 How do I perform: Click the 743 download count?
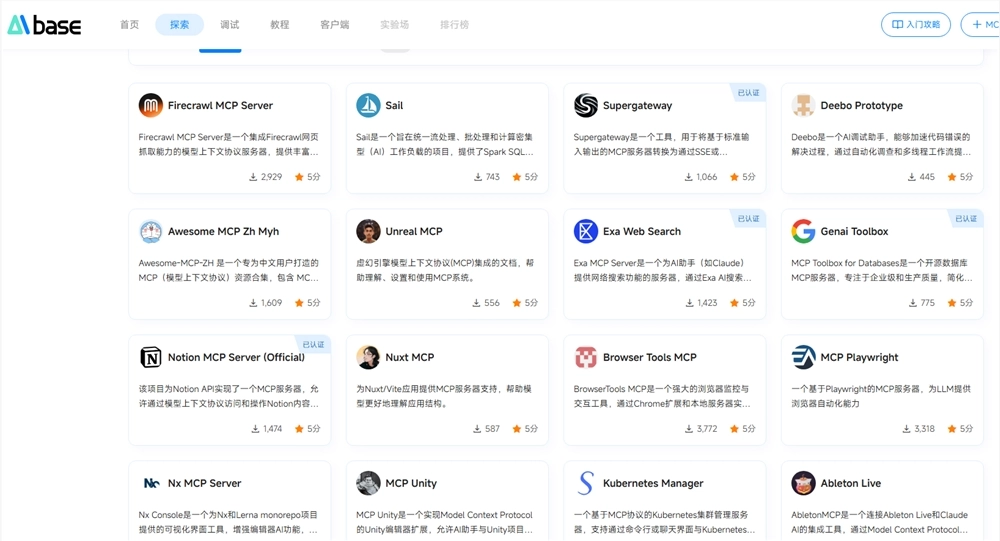pos(492,177)
